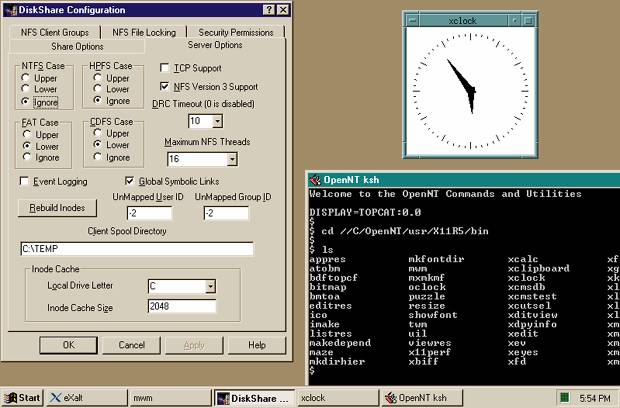
Task: Click the eXalt icon in the taskbar
Action: [x=55, y=398]
